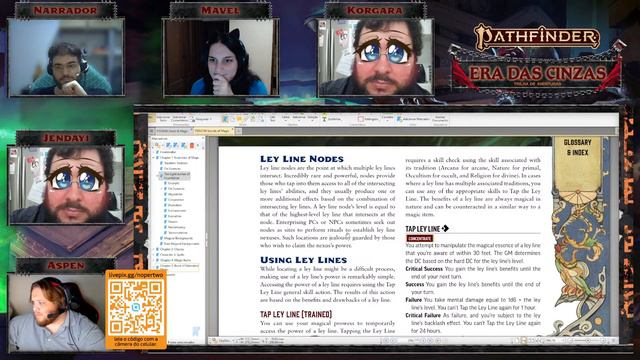Adjust the zoom slider in status bar
This screenshot has width=640, height=360.
(587, 340)
